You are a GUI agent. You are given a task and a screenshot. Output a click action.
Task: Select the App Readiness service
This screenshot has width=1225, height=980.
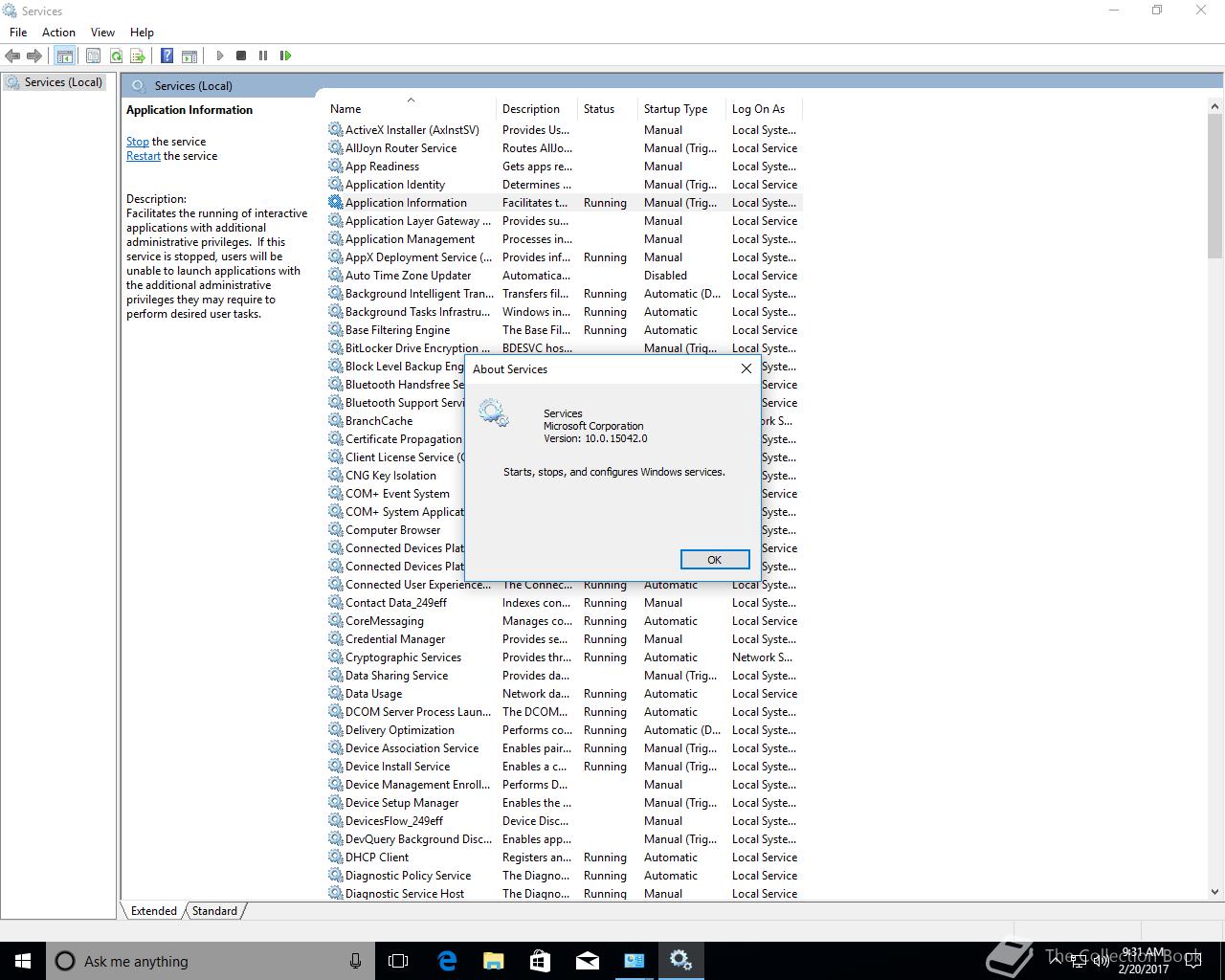pyautogui.click(x=564, y=167)
